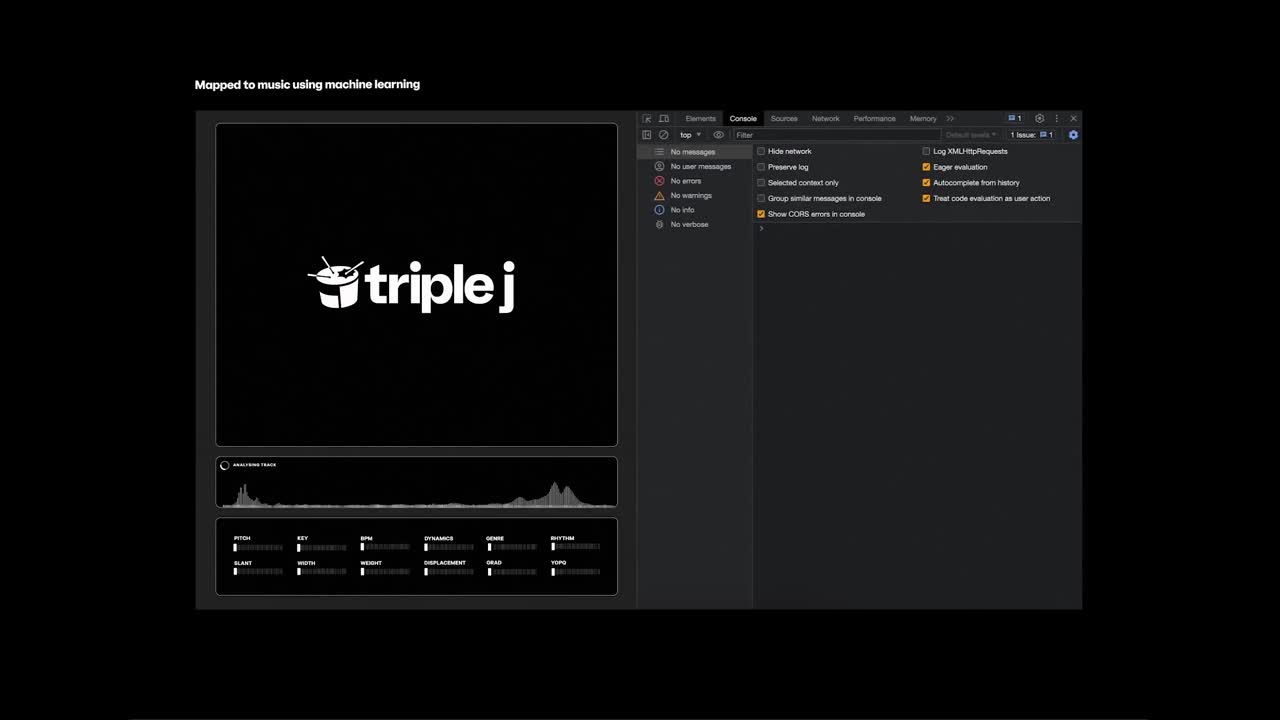Click the yellow No warnings triangle icon
This screenshot has width=1280, height=720.
coord(659,196)
